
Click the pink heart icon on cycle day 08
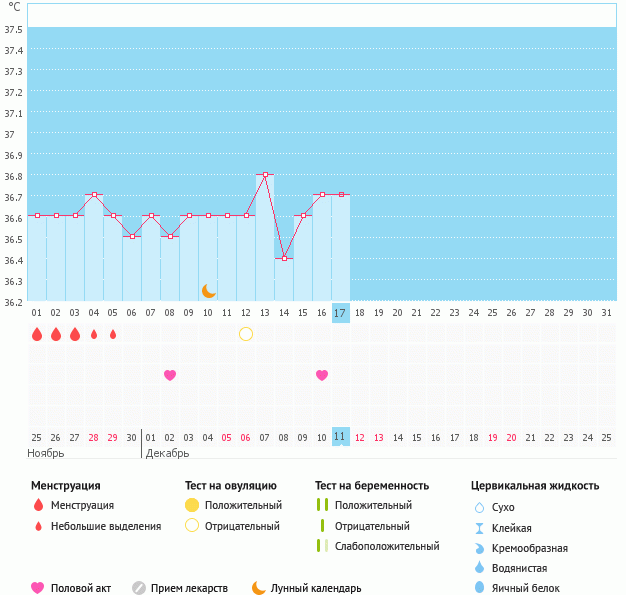pyautogui.click(x=170, y=375)
